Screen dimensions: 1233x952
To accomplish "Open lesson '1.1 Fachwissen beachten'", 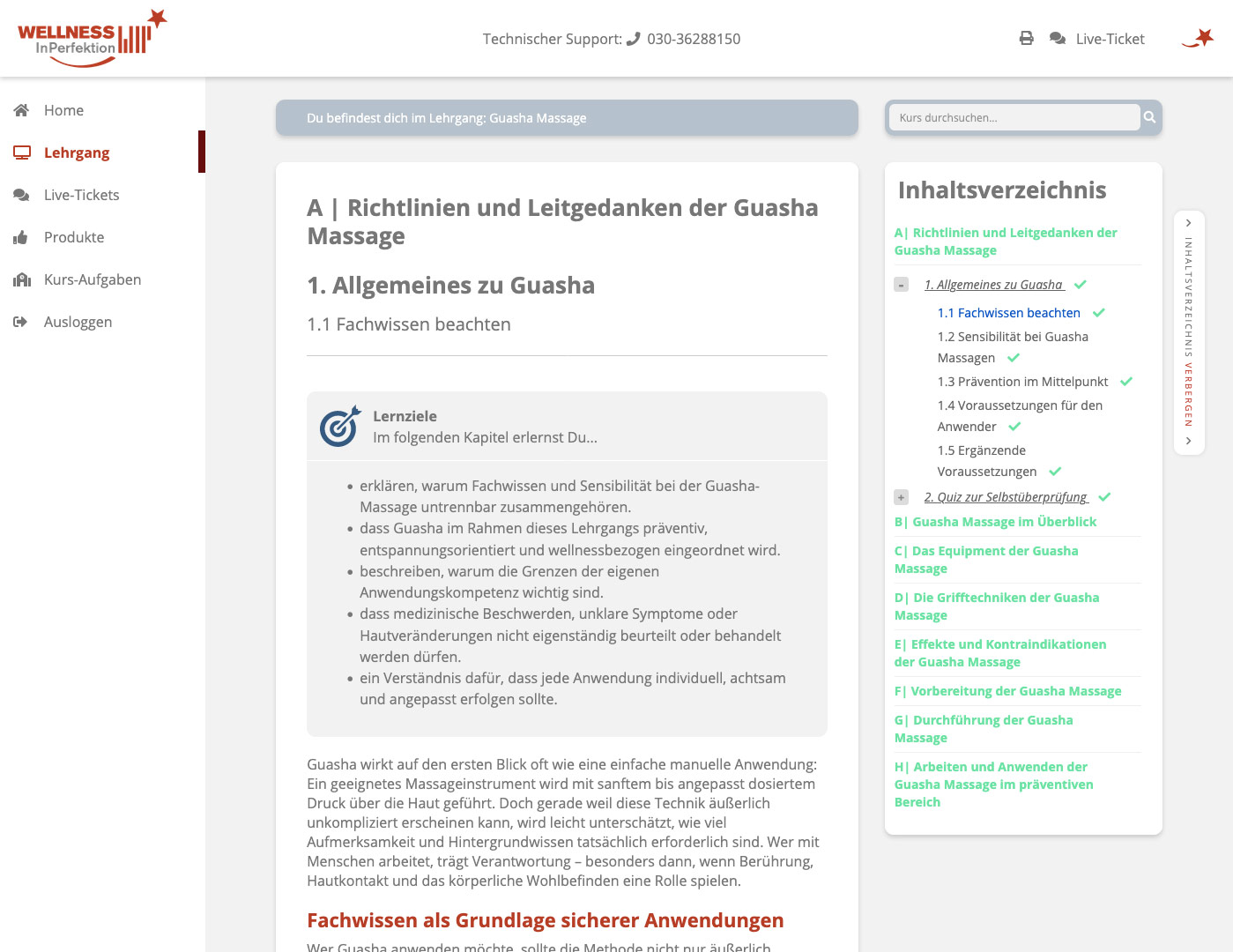I will point(1008,313).
